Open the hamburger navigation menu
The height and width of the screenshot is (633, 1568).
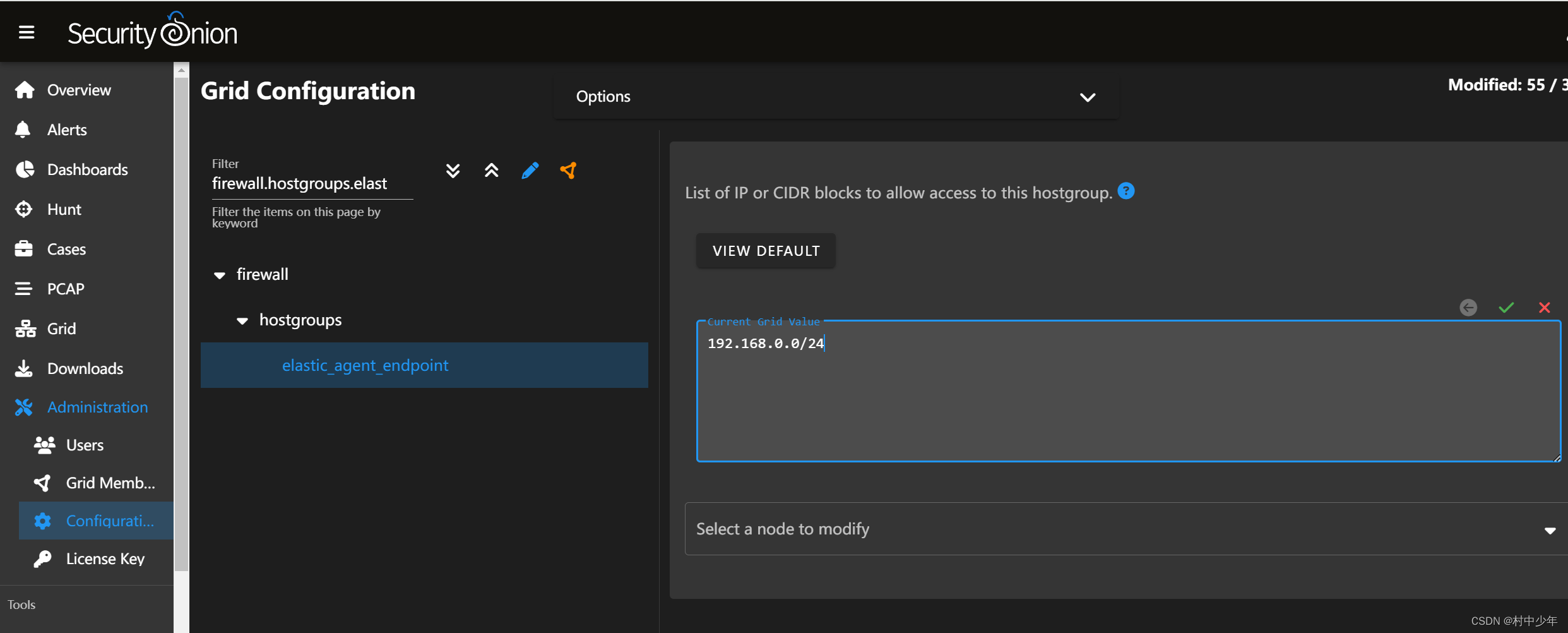tap(27, 32)
